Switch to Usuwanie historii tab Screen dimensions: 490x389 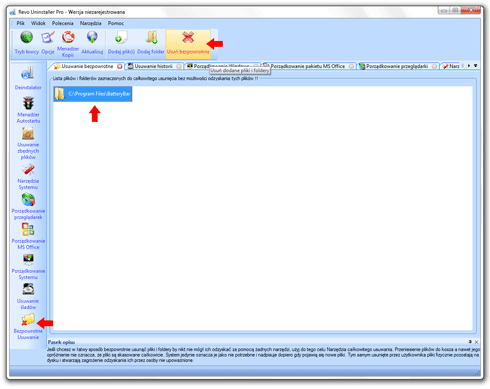(153, 66)
